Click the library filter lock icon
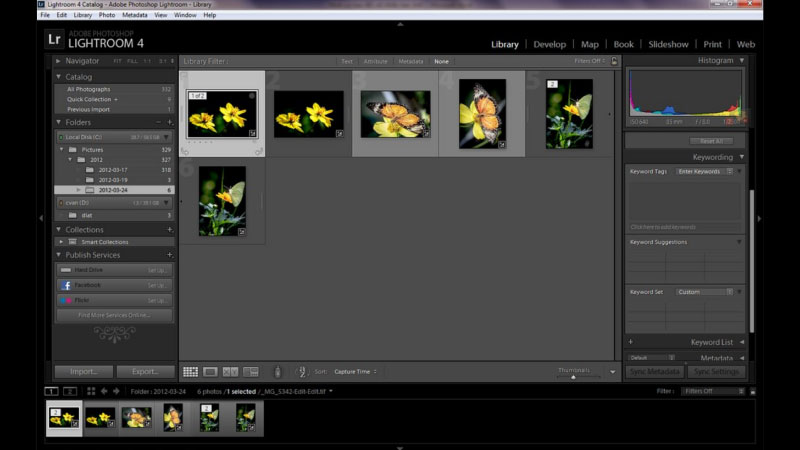This screenshot has height=450, width=800. pyautogui.click(x=614, y=61)
